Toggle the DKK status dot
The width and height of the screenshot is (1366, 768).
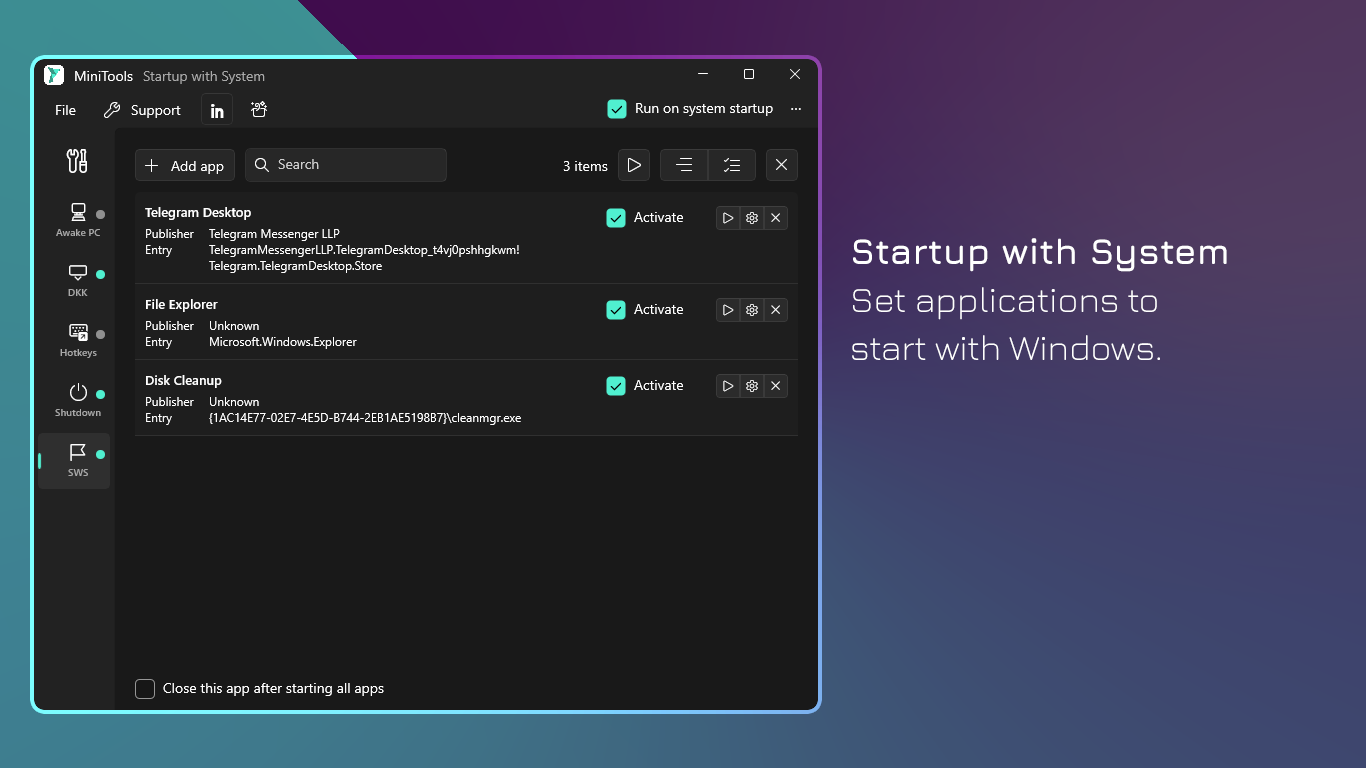point(100,274)
